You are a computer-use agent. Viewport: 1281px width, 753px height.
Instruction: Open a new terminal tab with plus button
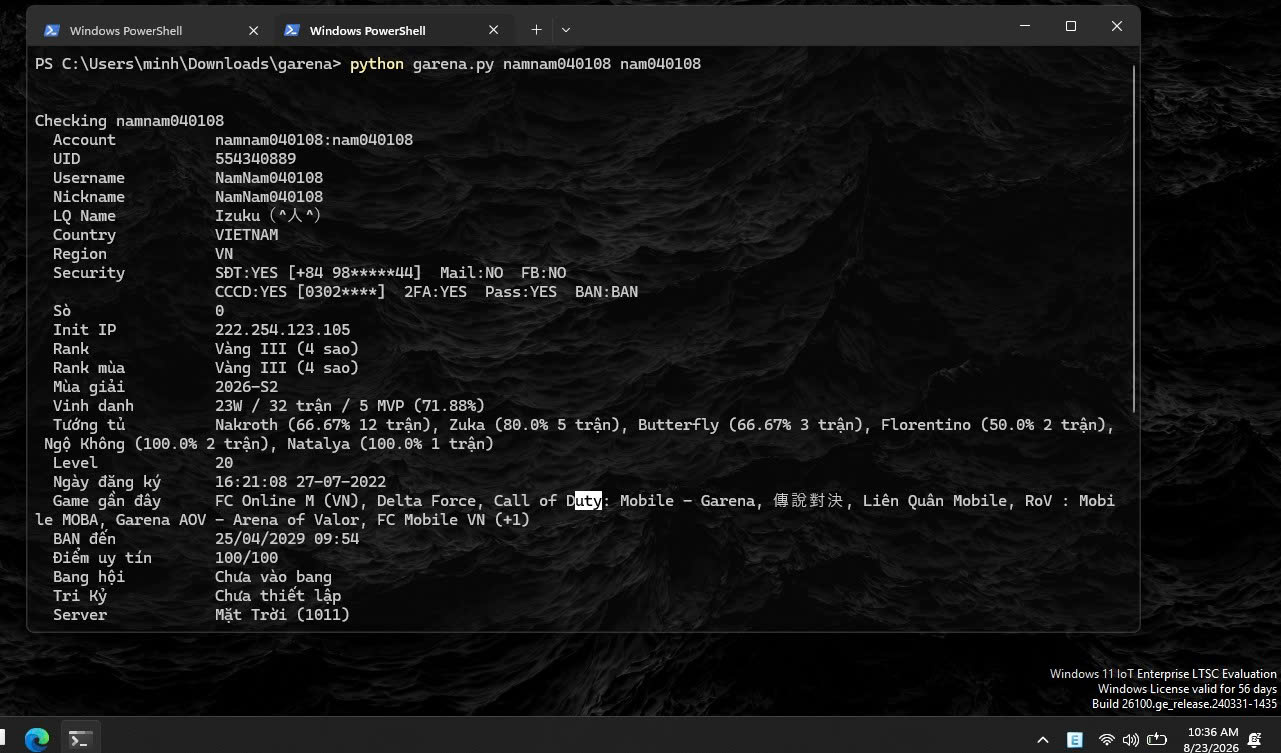point(536,30)
